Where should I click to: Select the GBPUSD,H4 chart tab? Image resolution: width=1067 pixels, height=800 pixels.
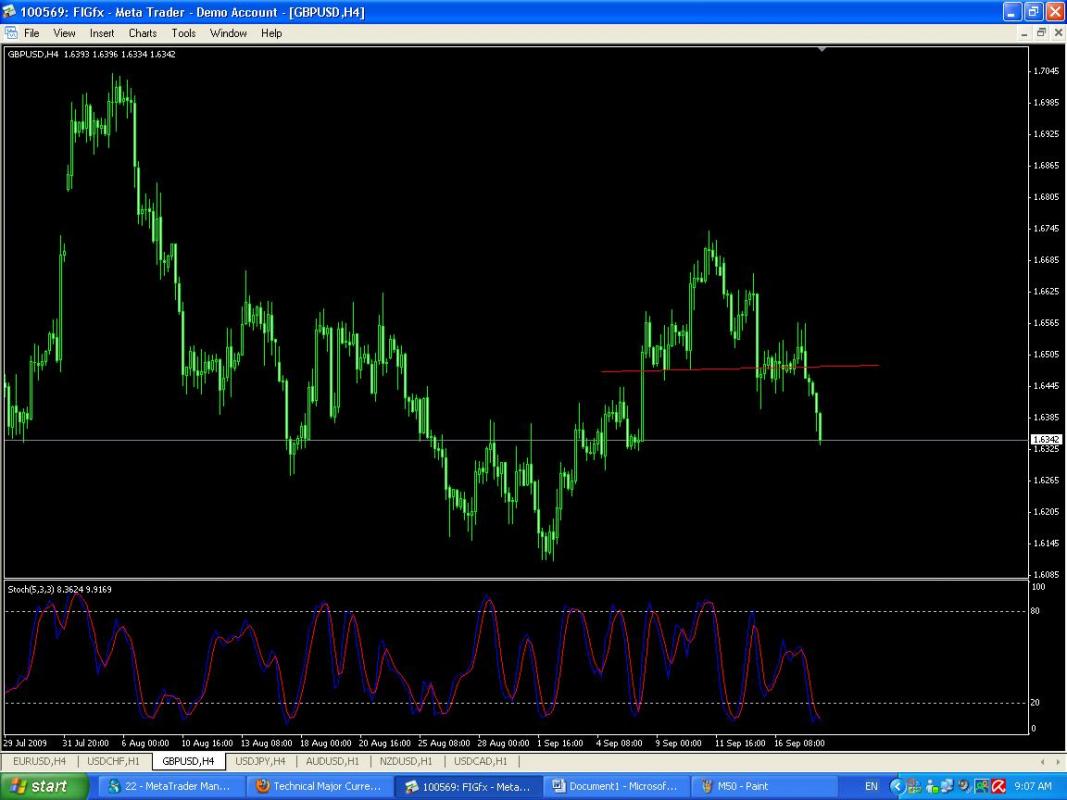[188, 761]
